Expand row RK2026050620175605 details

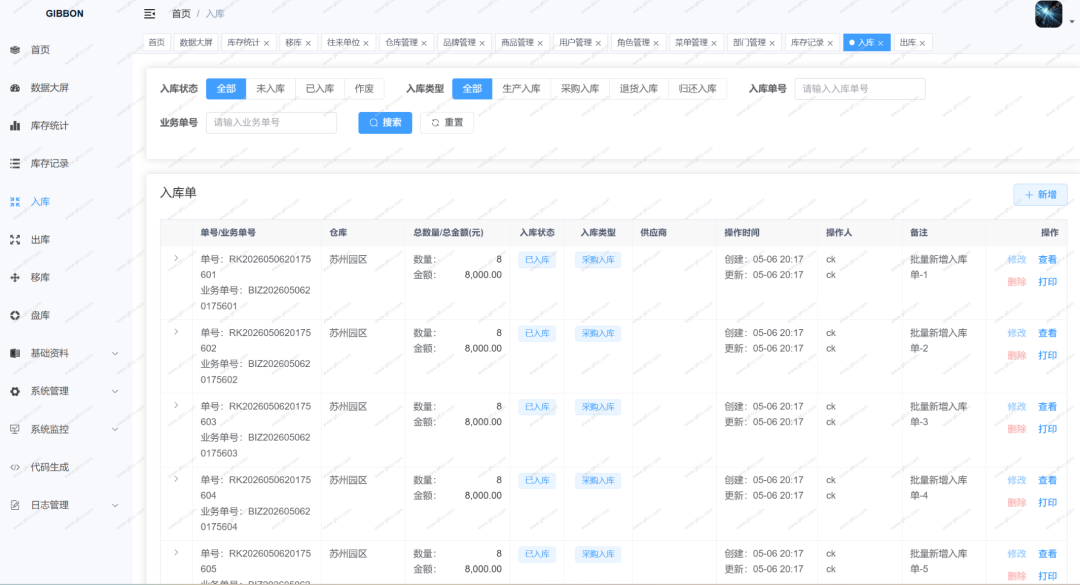pos(176,553)
